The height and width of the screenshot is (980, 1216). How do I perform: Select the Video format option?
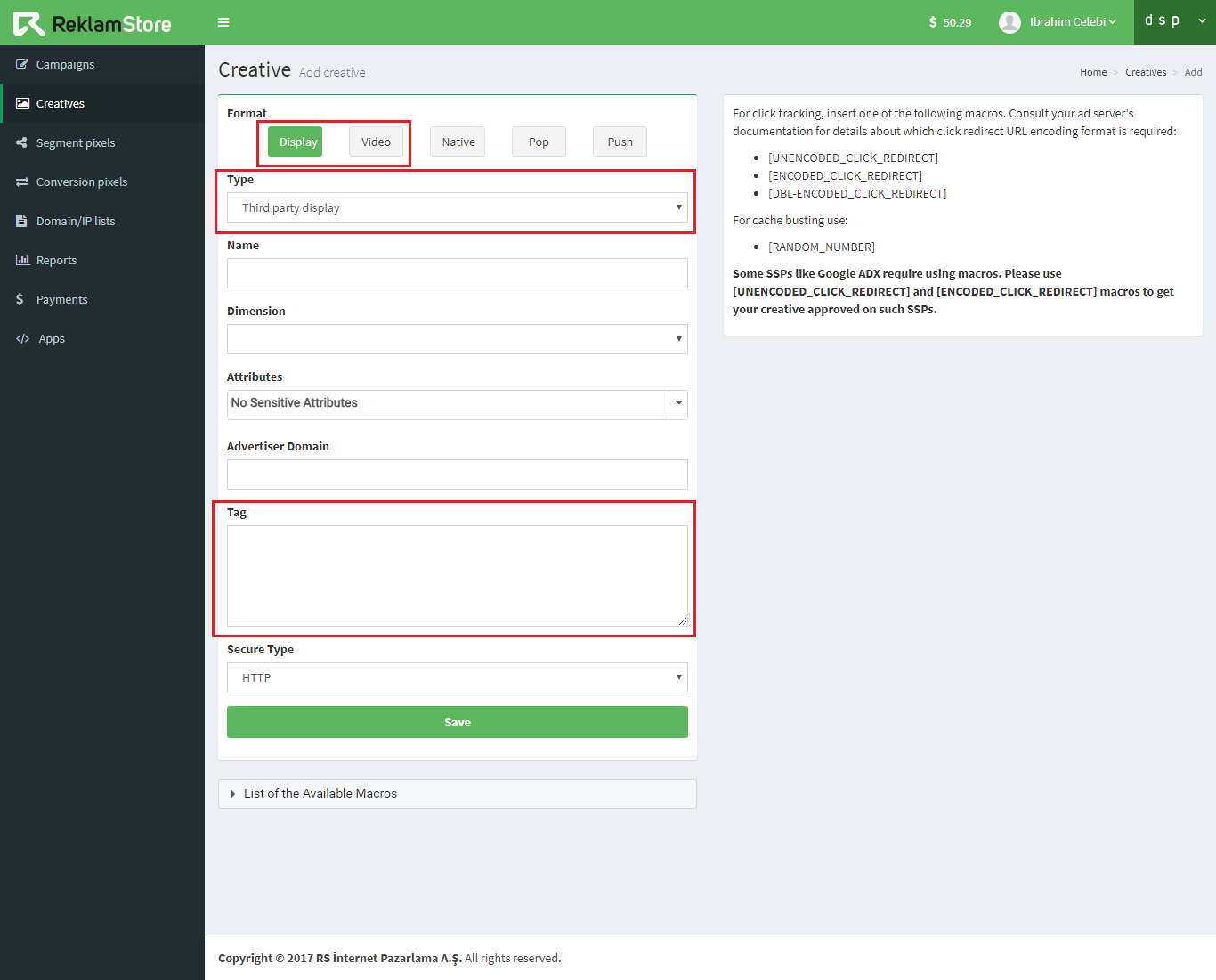pyautogui.click(x=376, y=142)
